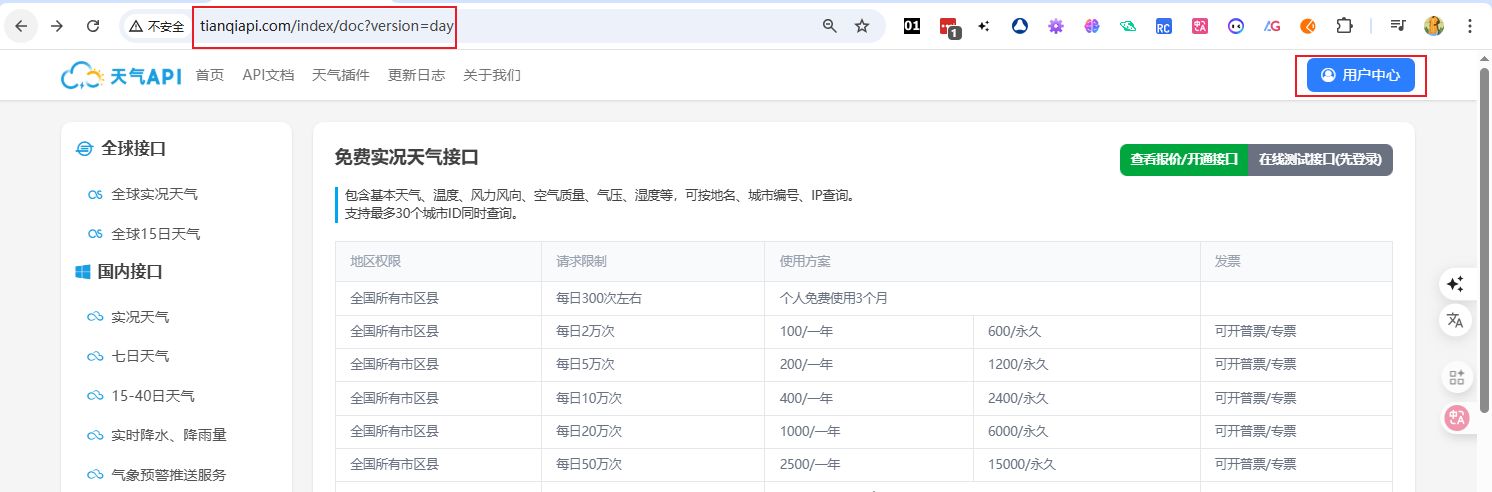Click the floating translate icon on right edge
1492x492 pixels.
point(1455,320)
